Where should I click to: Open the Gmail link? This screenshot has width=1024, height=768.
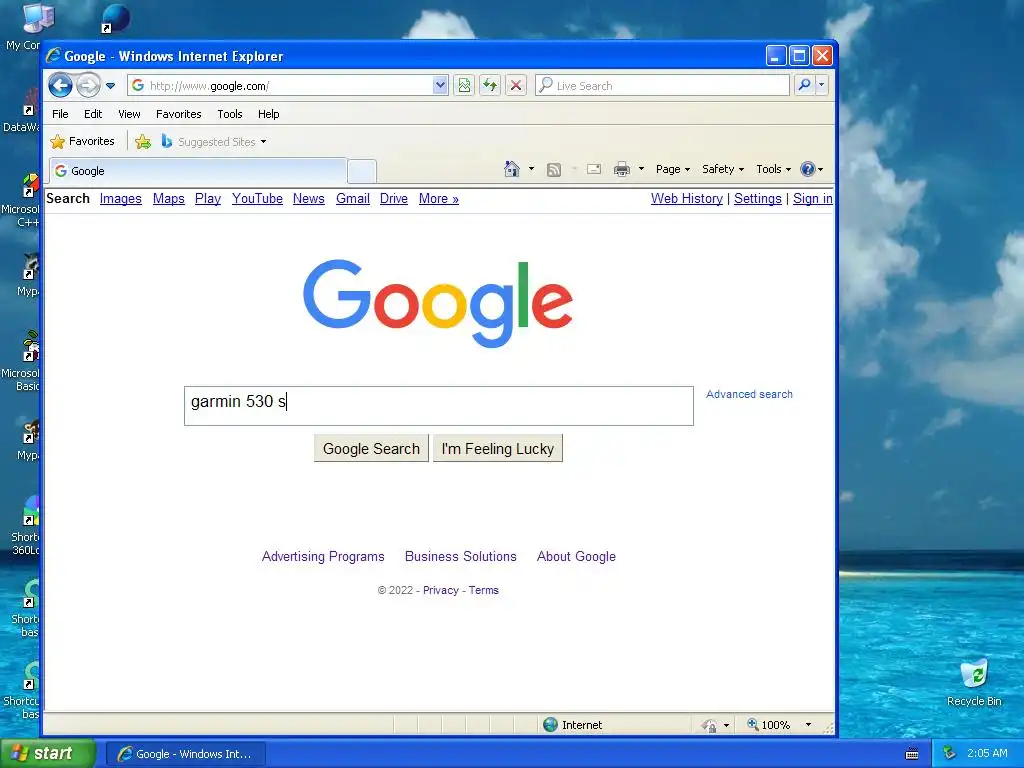[x=353, y=199]
